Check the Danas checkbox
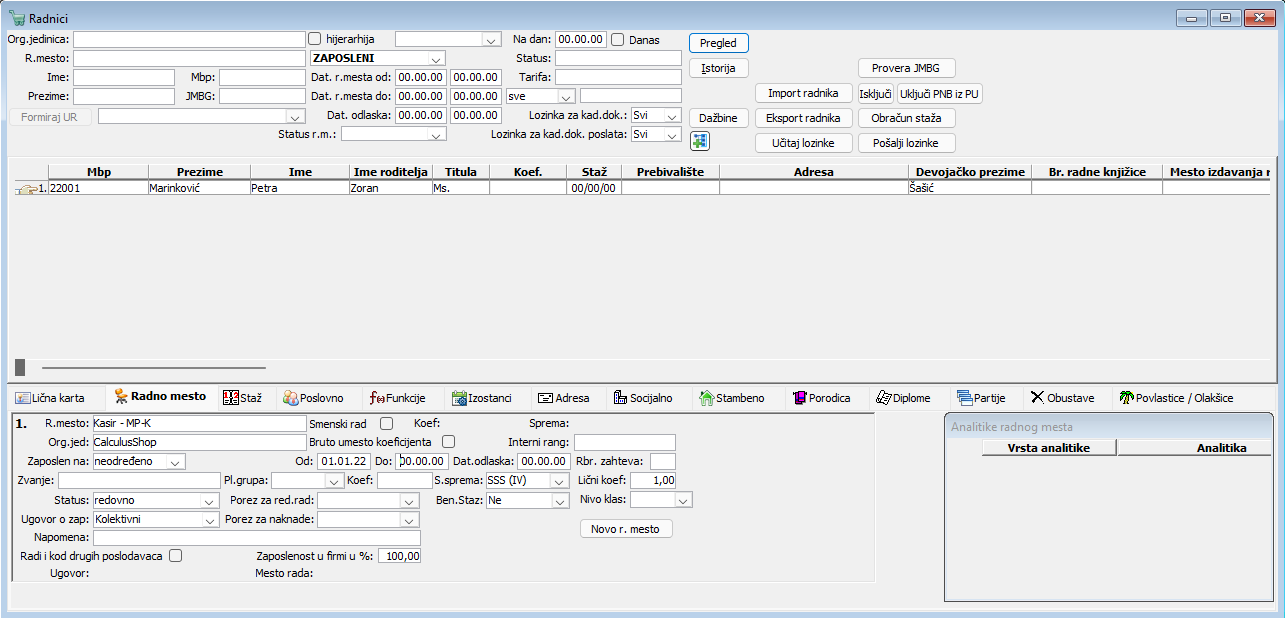1285x618 pixels. (618, 39)
